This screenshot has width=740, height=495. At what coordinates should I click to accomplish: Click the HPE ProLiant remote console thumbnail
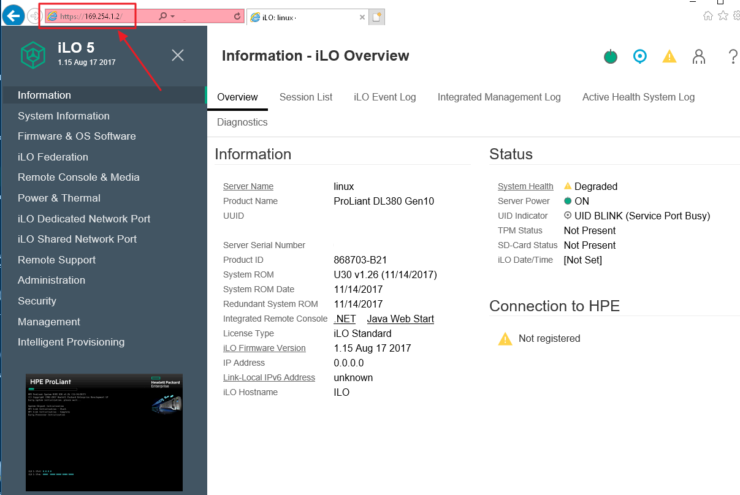(x=104, y=433)
